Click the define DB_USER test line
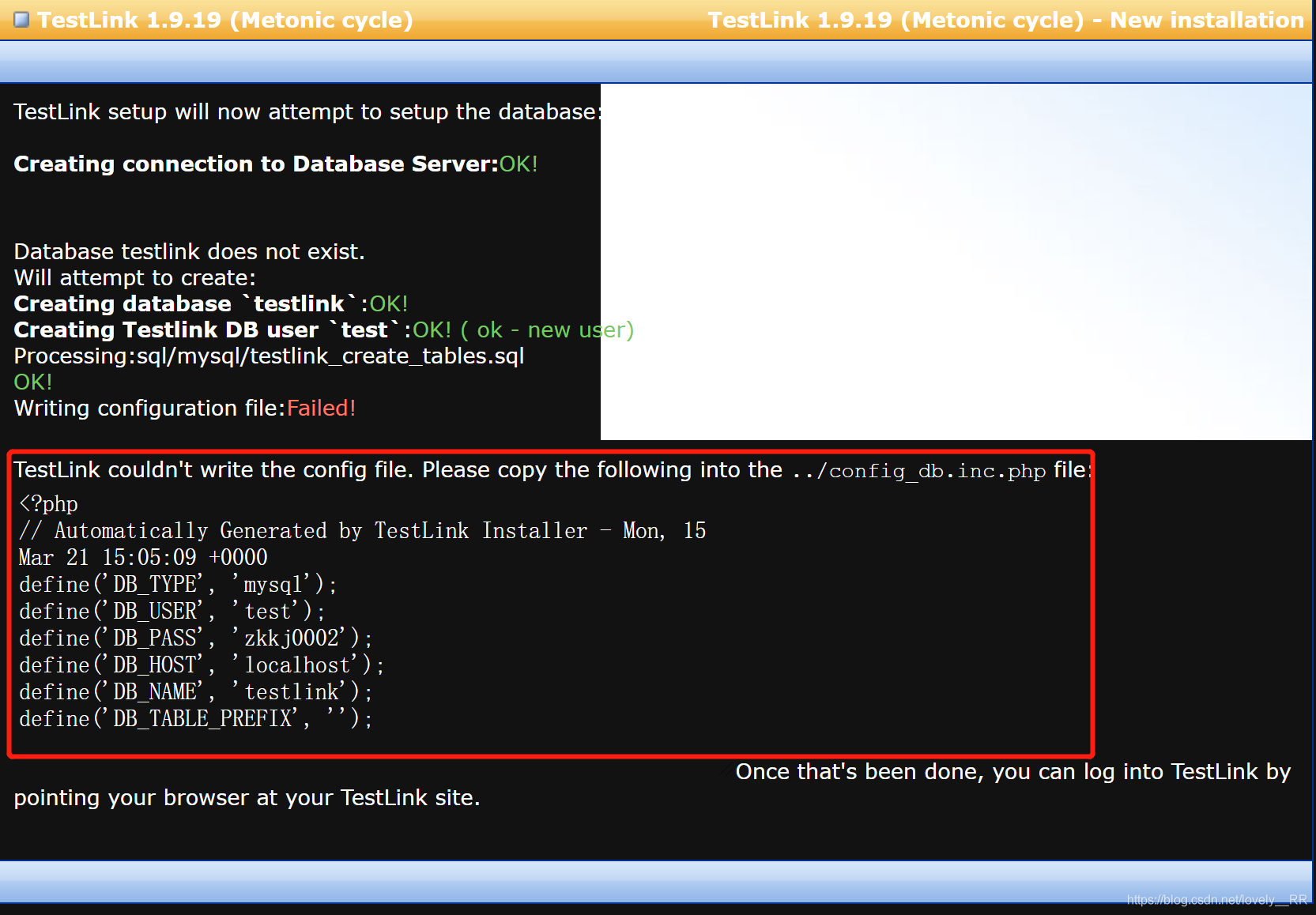Viewport: 1316px width, 915px height. coord(172,611)
